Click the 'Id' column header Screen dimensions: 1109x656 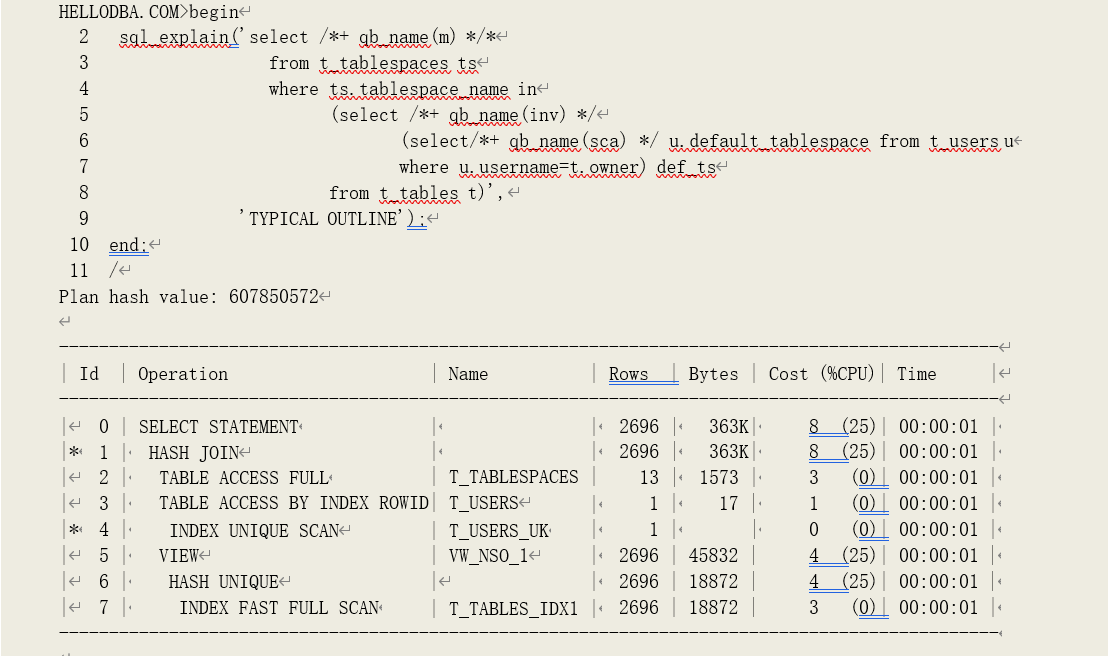click(89, 375)
